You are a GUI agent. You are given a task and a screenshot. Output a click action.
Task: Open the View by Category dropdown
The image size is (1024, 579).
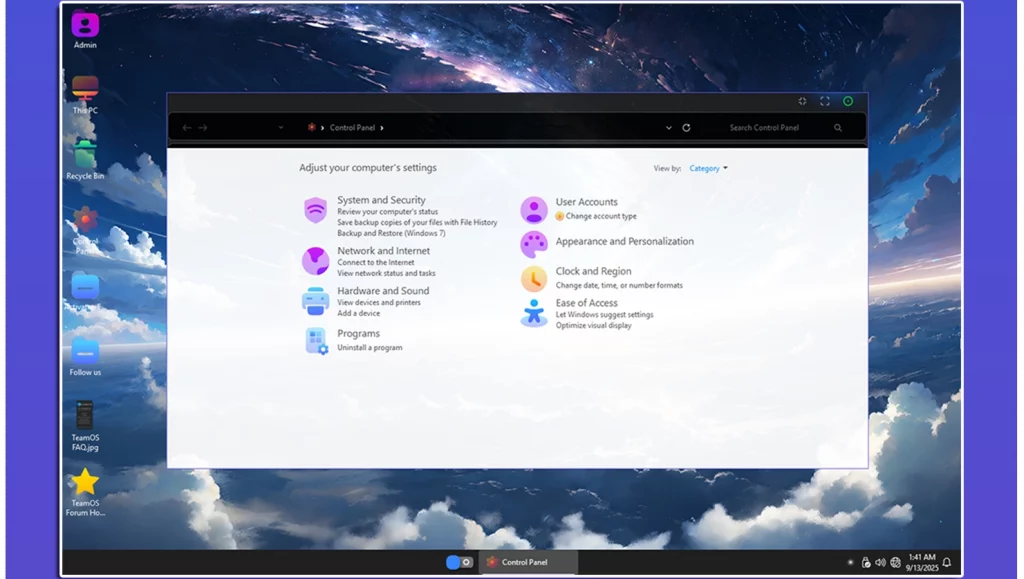click(x=708, y=168)
